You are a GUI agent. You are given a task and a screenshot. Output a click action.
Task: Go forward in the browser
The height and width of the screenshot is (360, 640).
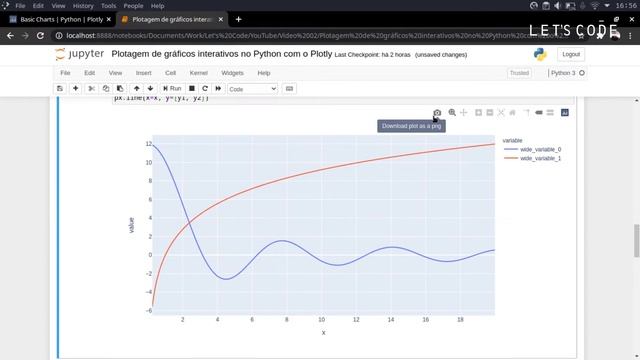[x=25, y=36]
